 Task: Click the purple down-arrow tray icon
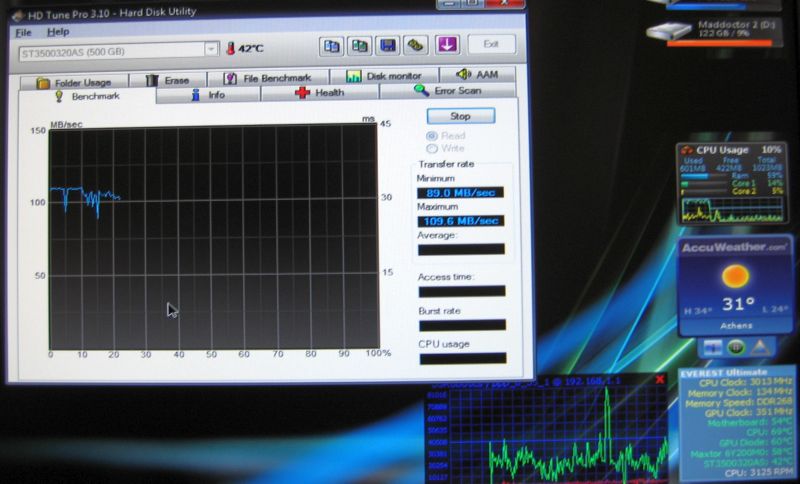pyautogui.click(x=447, y=45)
